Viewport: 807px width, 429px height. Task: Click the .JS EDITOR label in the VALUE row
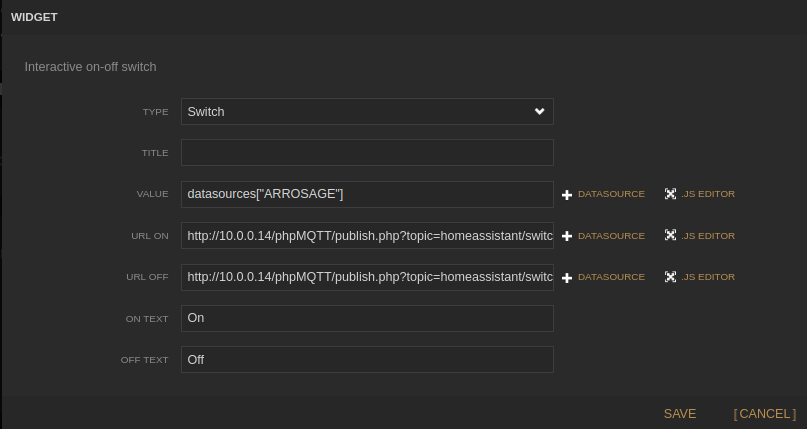pyautogui.click(x=708, y=194)
